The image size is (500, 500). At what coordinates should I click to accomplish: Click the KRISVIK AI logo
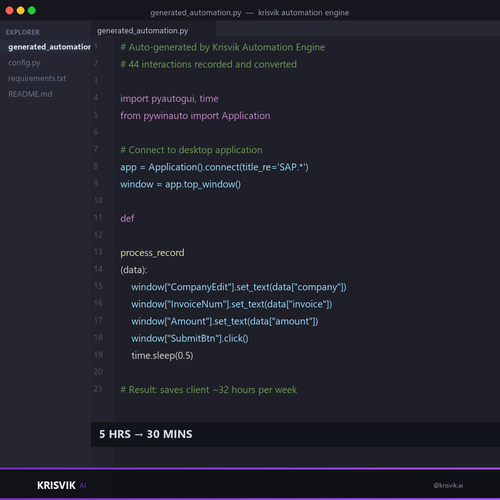pyautogui.click(x=62, y=485)
